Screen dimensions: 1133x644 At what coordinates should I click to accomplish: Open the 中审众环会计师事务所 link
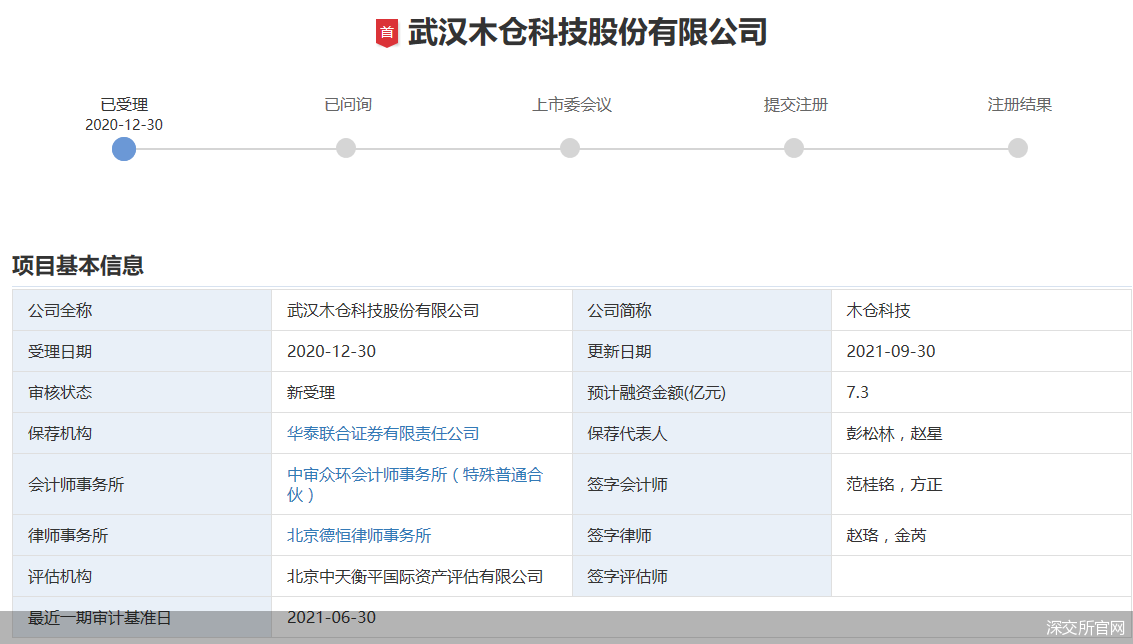click(415, 484)
